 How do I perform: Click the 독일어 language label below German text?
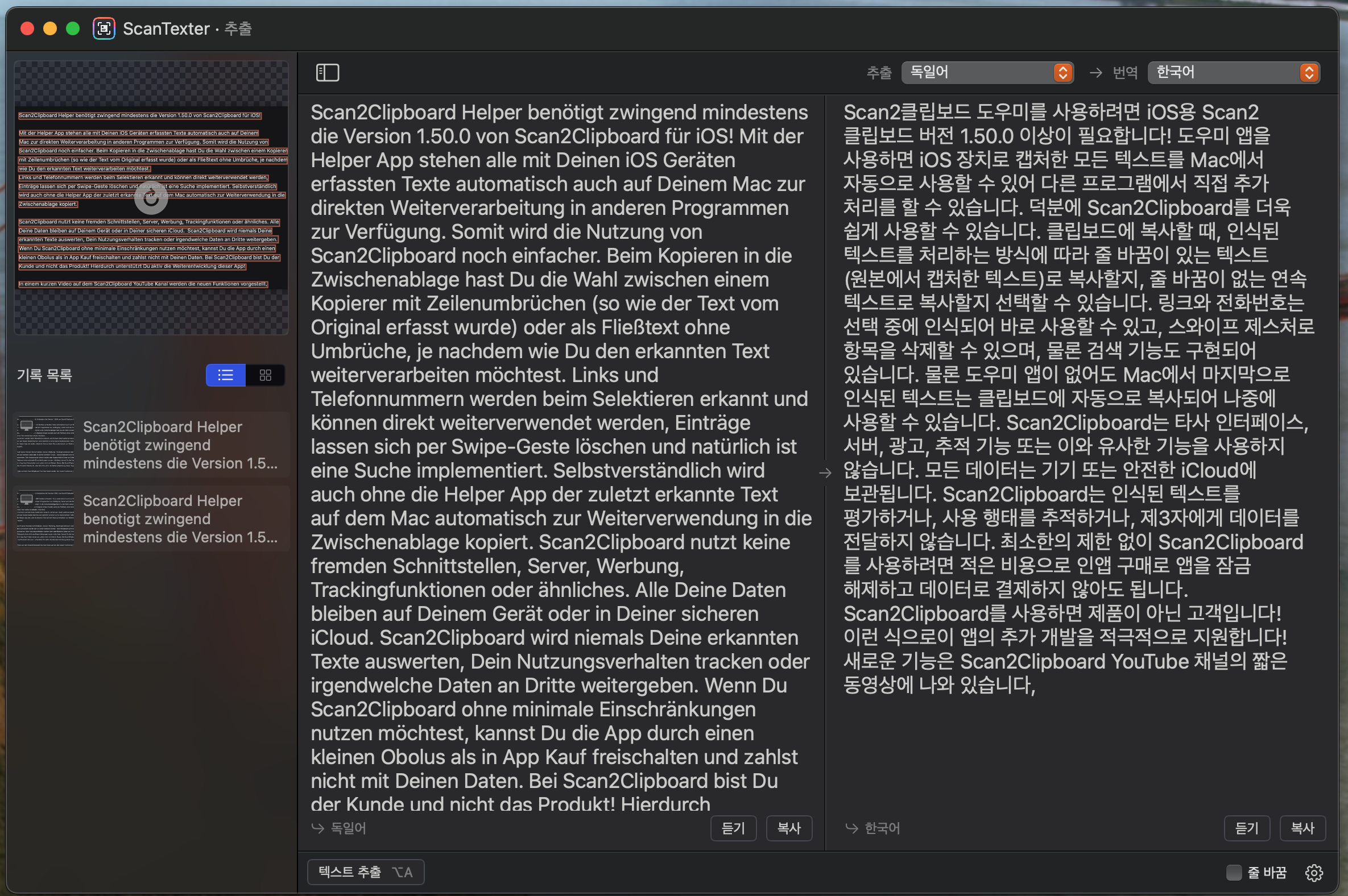click(x=348, y=828)
